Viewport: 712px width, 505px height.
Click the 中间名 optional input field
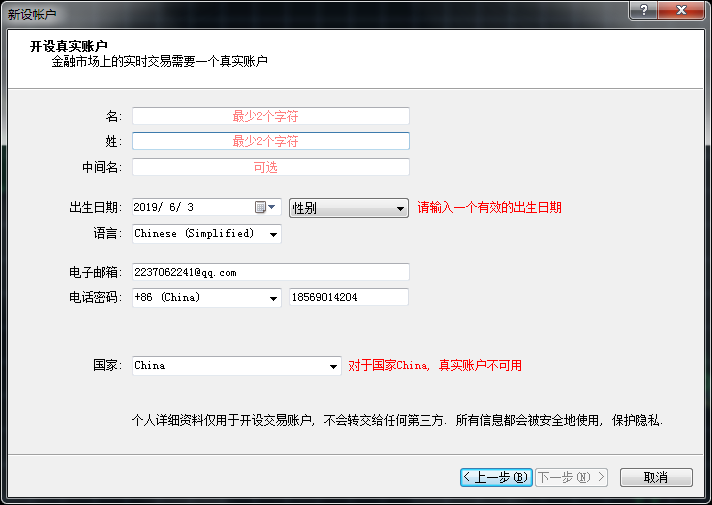click(271, 167)
